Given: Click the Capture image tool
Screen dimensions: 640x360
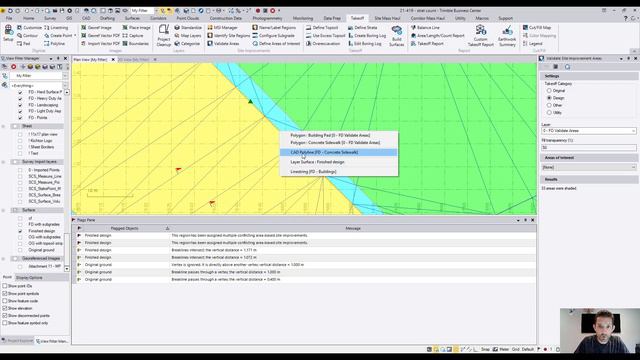Looking at the screenshot, I should click(133, 36).
